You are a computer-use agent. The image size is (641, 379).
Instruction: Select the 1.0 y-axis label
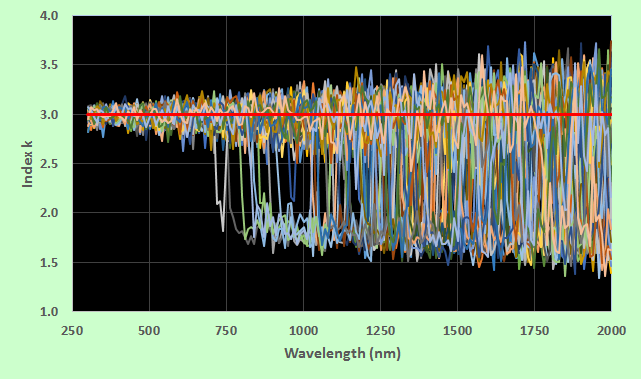tap(49, 312)
